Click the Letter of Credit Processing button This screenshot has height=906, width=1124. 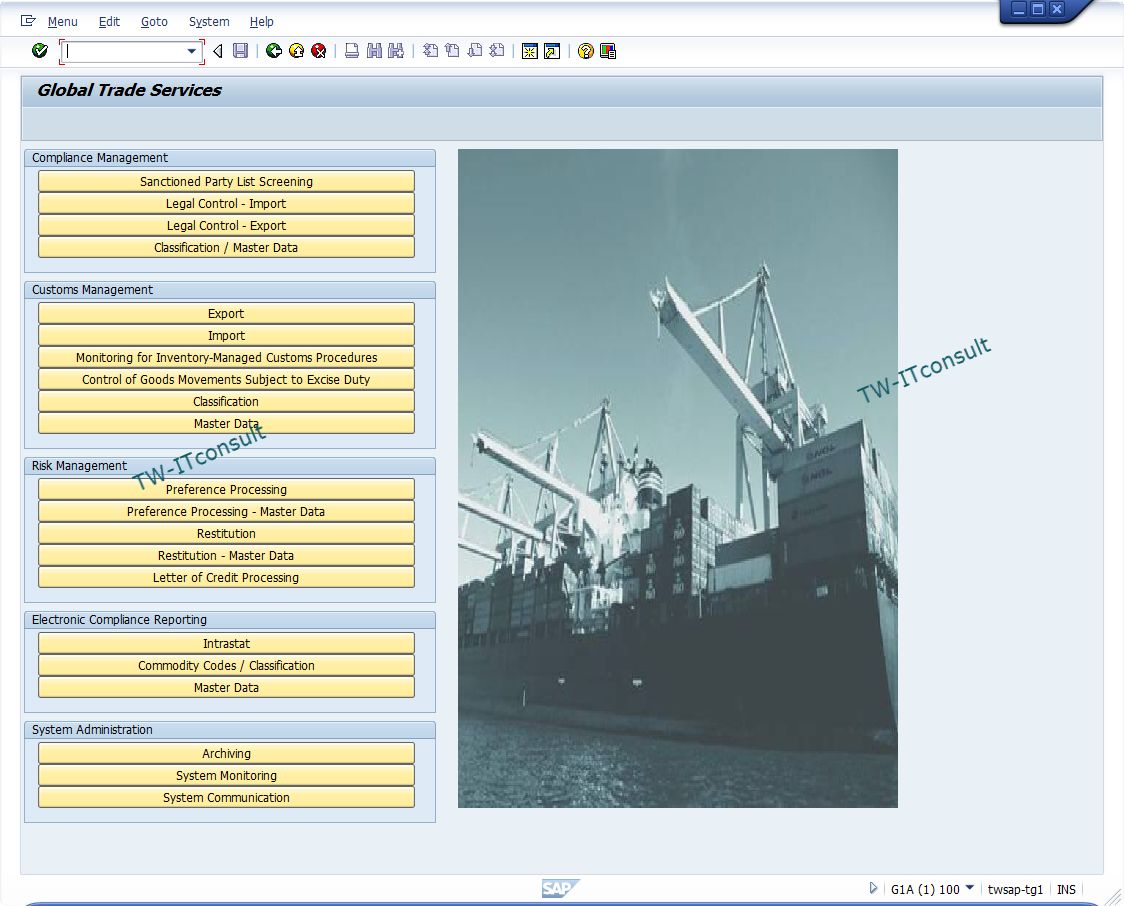[x=226, y=577]
